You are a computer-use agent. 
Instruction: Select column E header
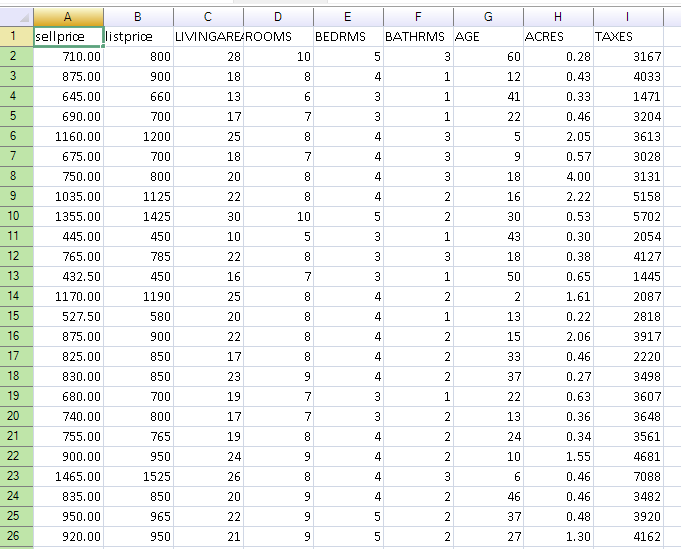point(348,17)
